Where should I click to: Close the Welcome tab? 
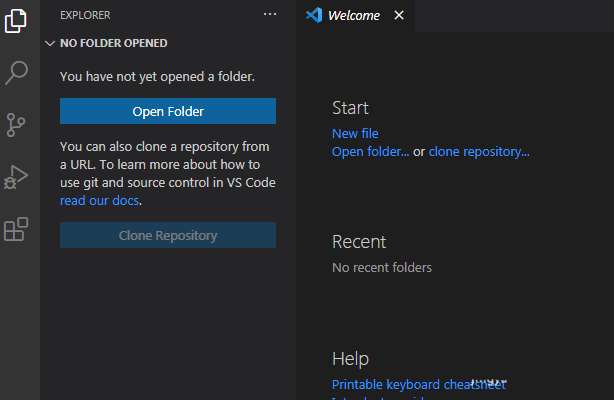tap(399, 15)
